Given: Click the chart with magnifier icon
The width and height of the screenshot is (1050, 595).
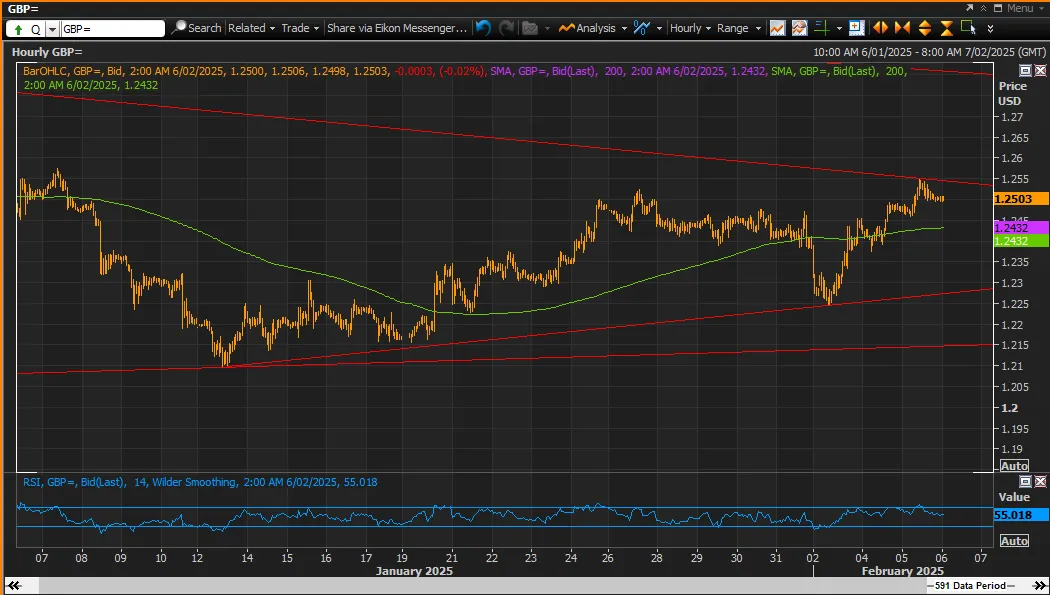Looking at the screenshot, I should point(800,28).
